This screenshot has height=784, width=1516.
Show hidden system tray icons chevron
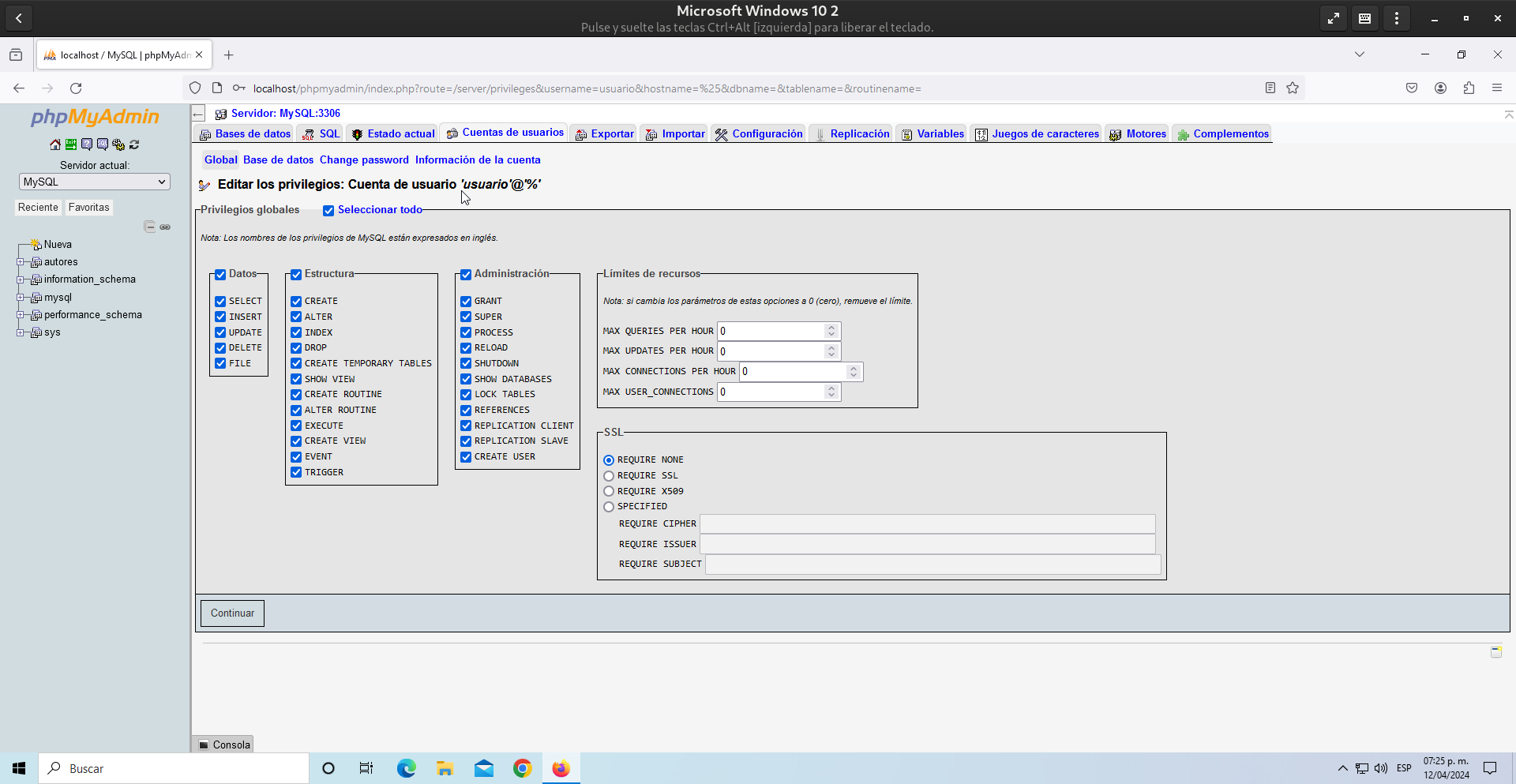(1342, 768)
